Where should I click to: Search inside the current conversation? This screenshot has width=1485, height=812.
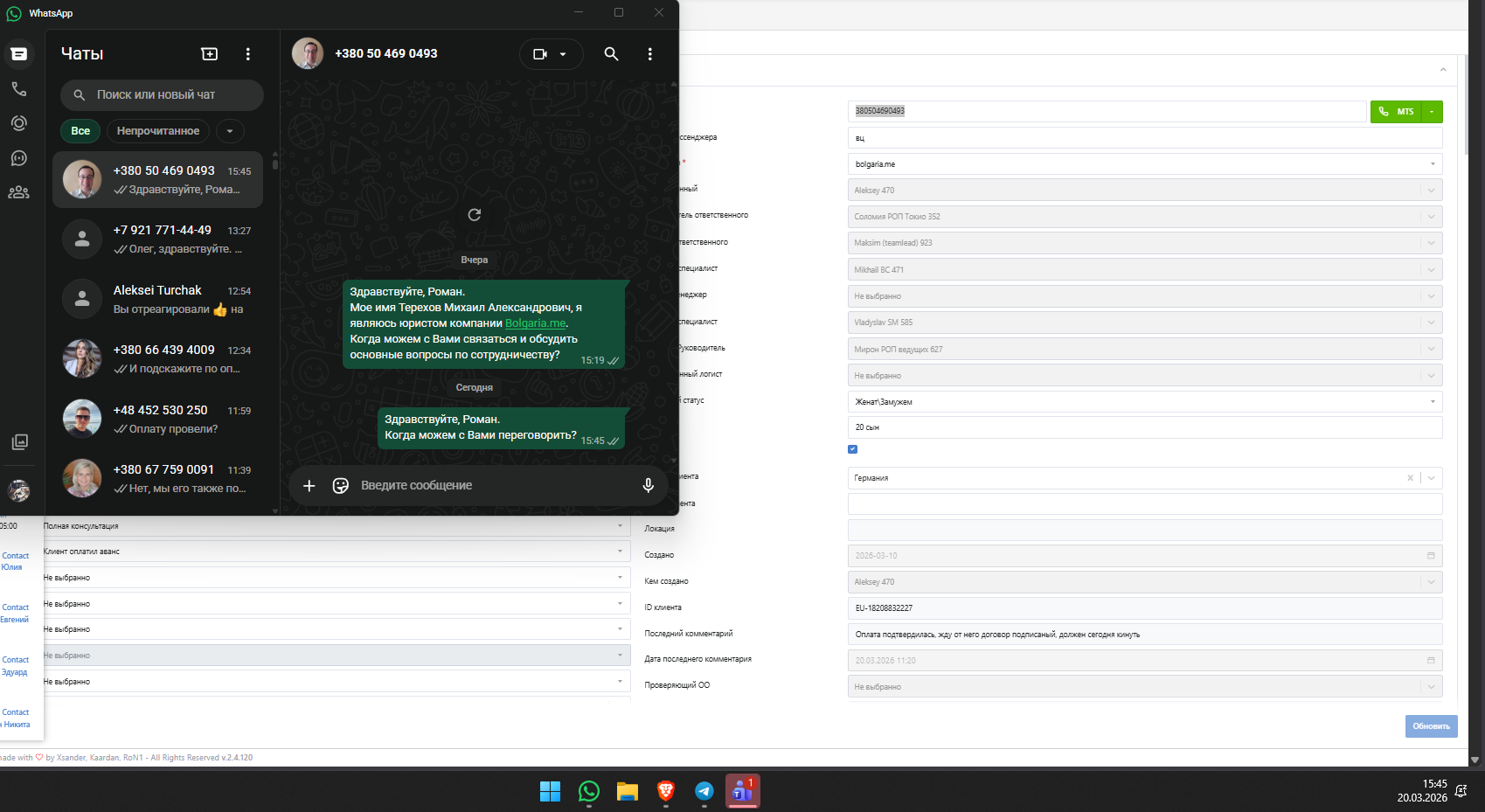pos(611,54)
